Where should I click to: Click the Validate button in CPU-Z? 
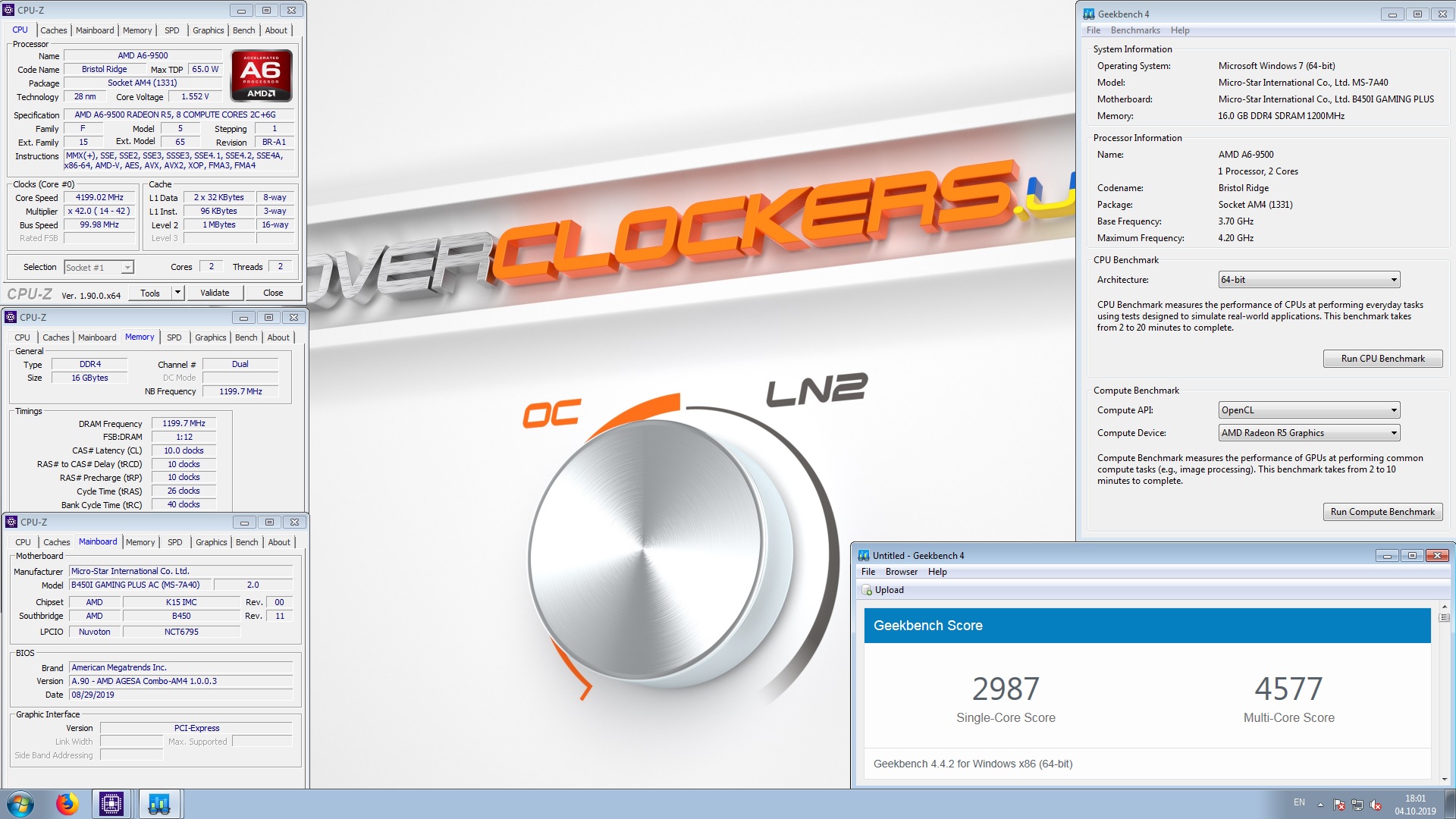coord(215,293)
